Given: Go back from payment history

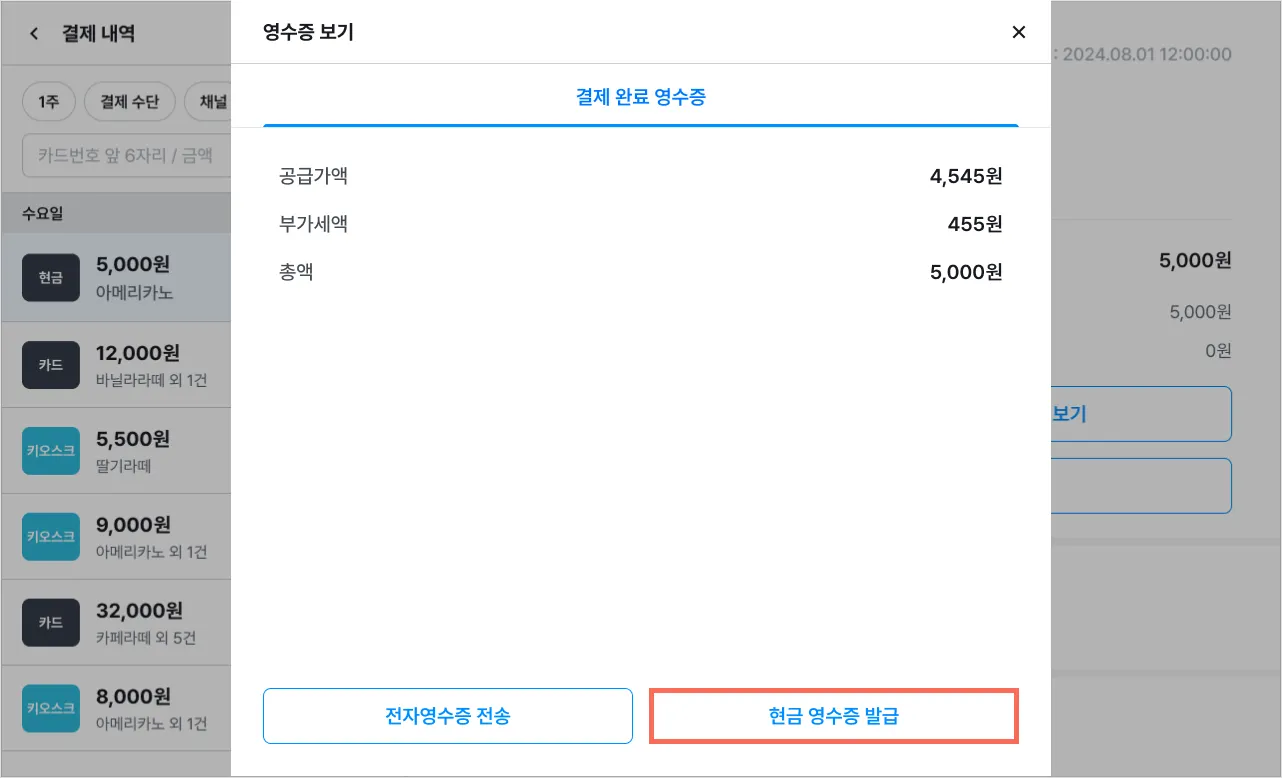Looking at the screenshot, I should (x=34, y=34).
